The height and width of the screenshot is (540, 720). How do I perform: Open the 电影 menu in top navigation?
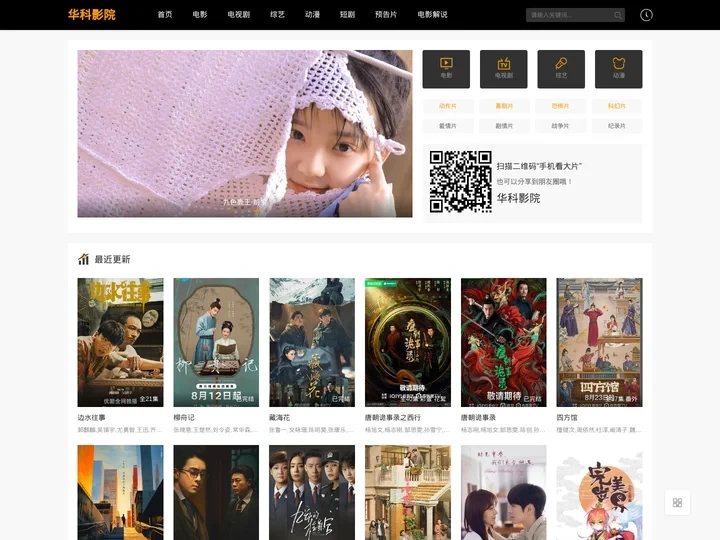tap(200, 15)
